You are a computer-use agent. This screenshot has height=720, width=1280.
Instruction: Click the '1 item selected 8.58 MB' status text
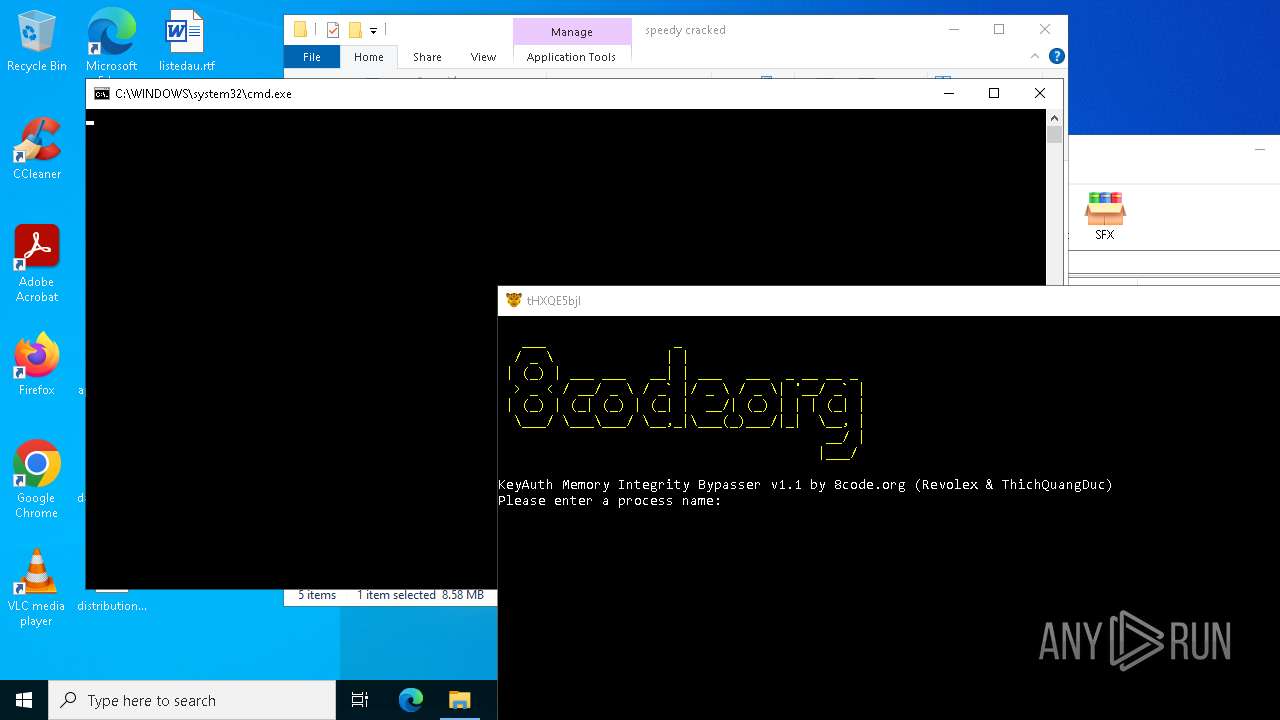click(x=420, y=595)
